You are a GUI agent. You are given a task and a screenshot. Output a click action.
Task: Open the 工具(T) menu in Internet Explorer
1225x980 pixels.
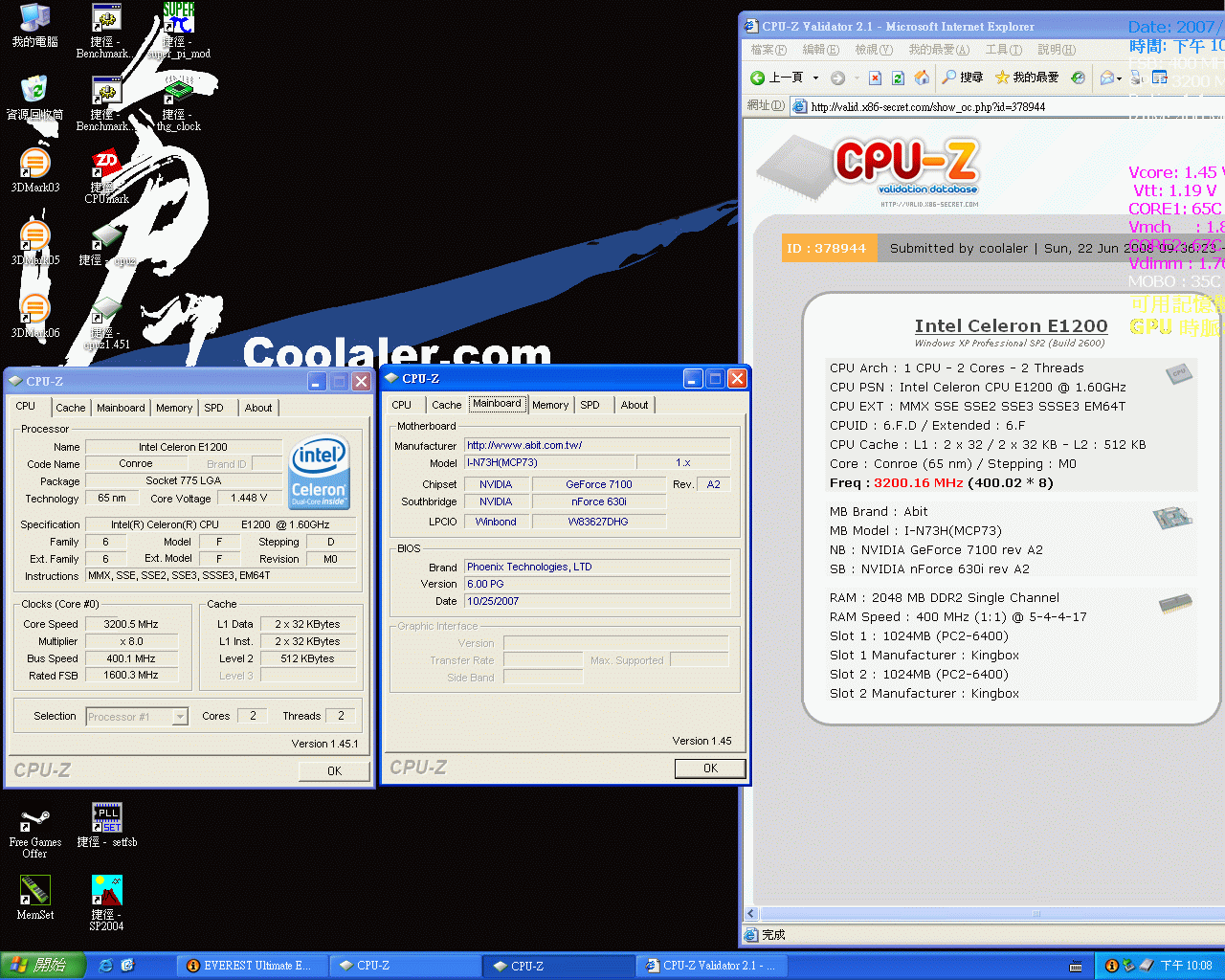pyautogui.click(x=1004, y=50)
